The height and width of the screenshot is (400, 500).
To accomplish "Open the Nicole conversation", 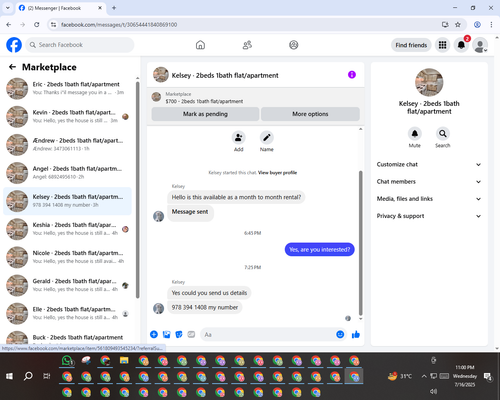I will coord(68,257).
